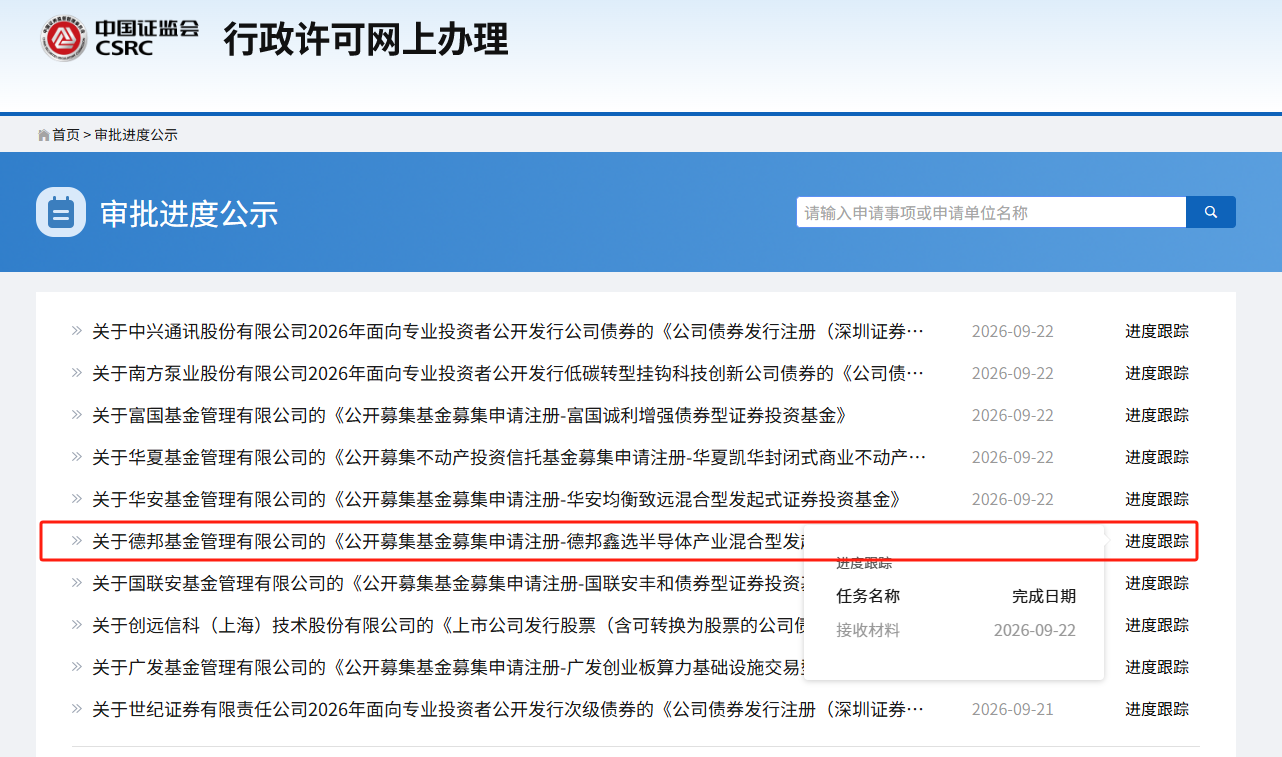Viewport: 1282px width, 757px height.
Task: Click 进度跟踪 for 德邦基金 row
Action: tap(1157, 541)
